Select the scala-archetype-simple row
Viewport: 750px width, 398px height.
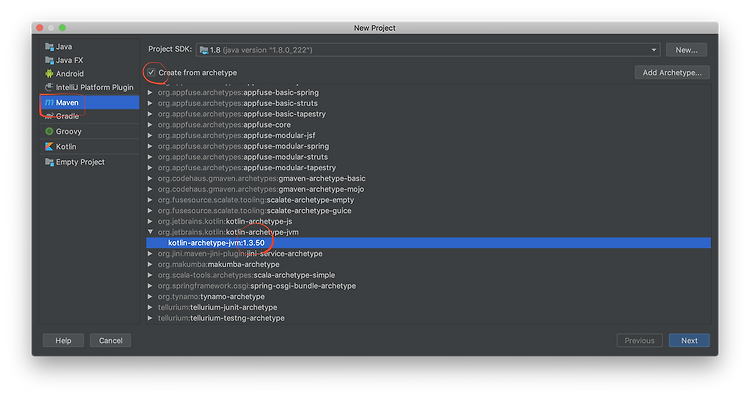(x=428, y=275)
